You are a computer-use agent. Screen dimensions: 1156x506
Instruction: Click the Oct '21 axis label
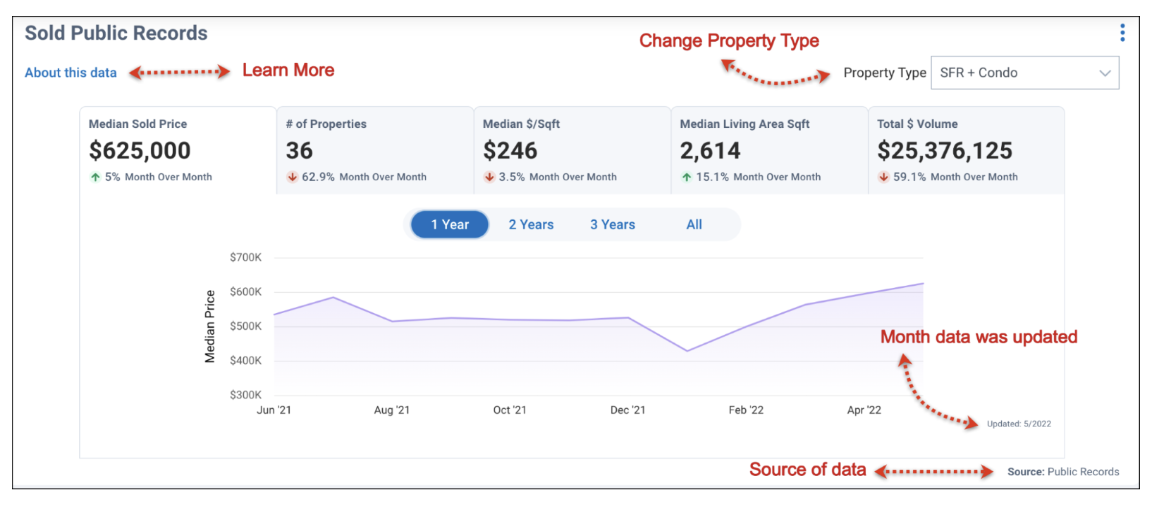coord(509,409)
